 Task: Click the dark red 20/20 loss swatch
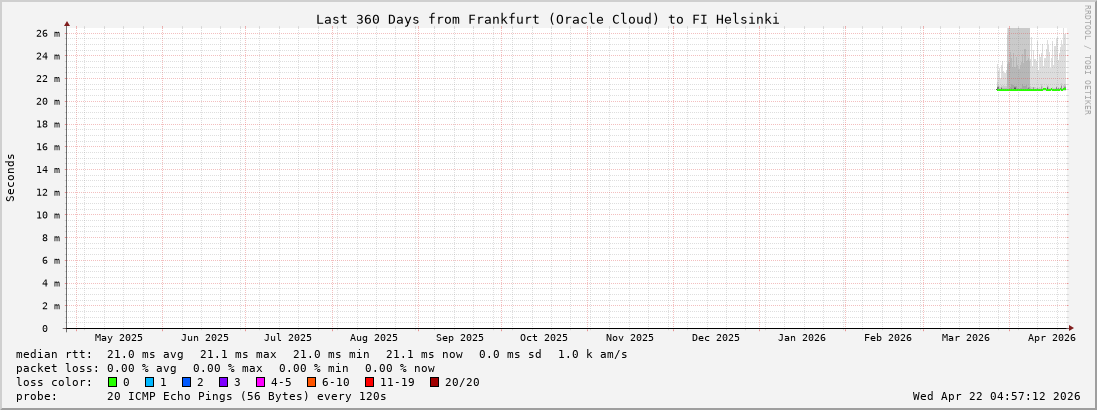coord(435,382)
